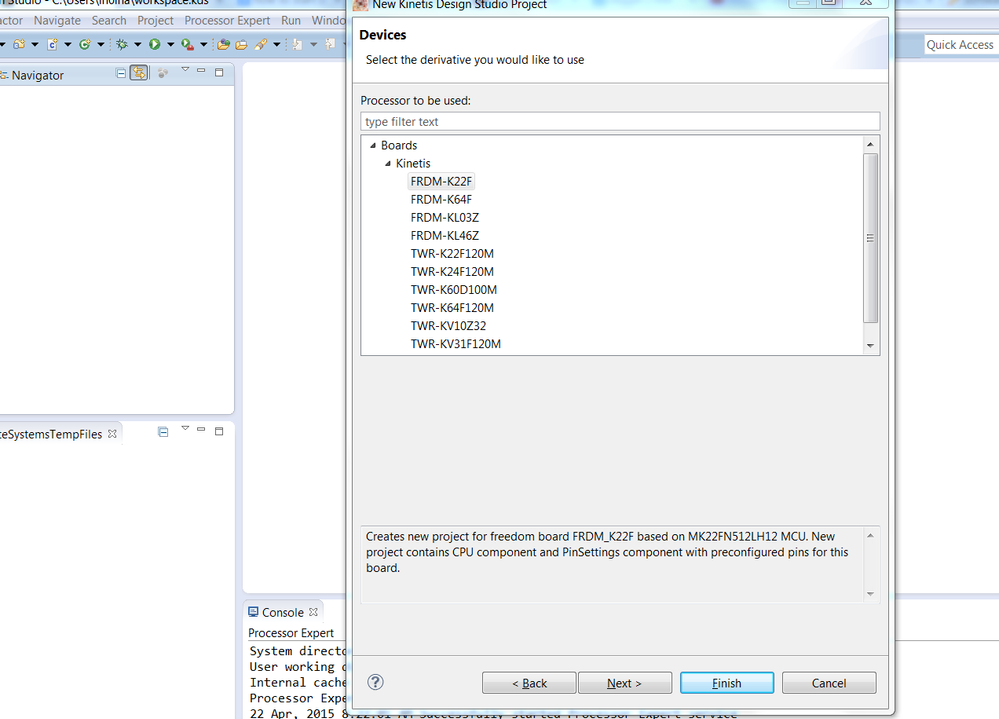Open the TempFiles panel view menu
Viewport: 999px width, 719px height.
pyautogui.click(x=185, y=428)
